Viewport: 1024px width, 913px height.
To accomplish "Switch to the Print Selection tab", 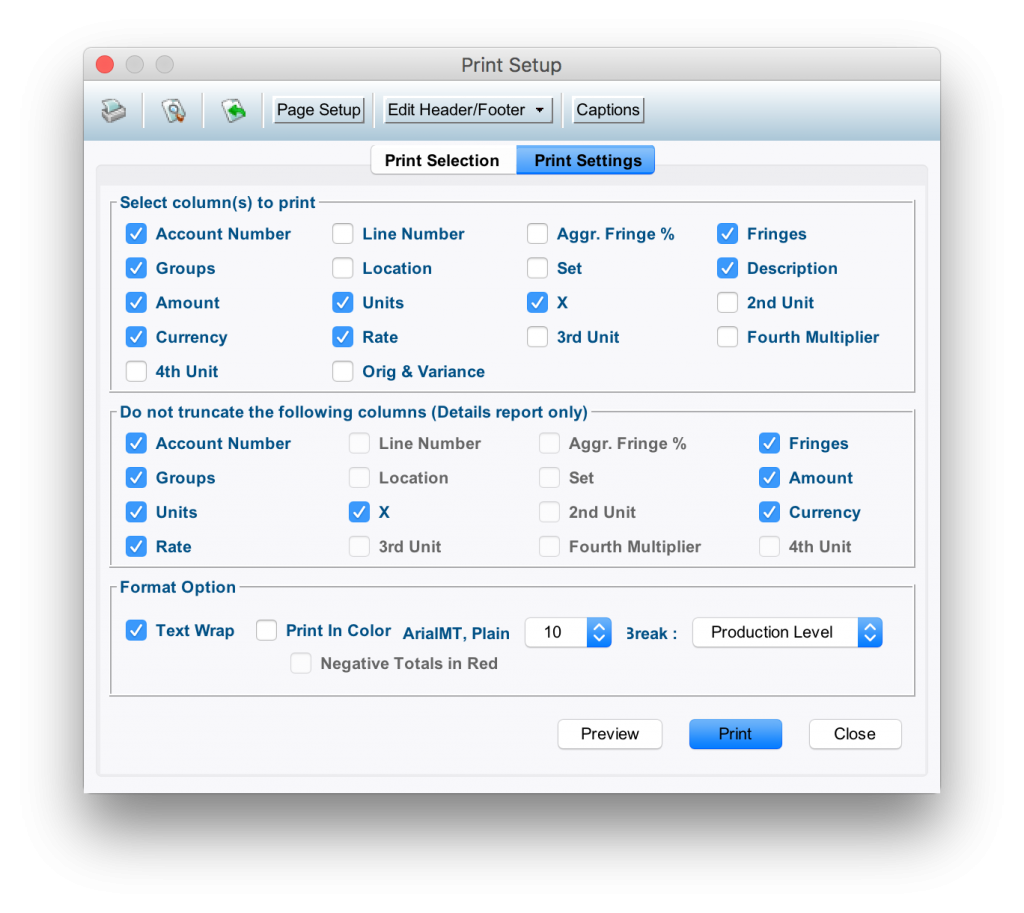I will coord(442,161).
